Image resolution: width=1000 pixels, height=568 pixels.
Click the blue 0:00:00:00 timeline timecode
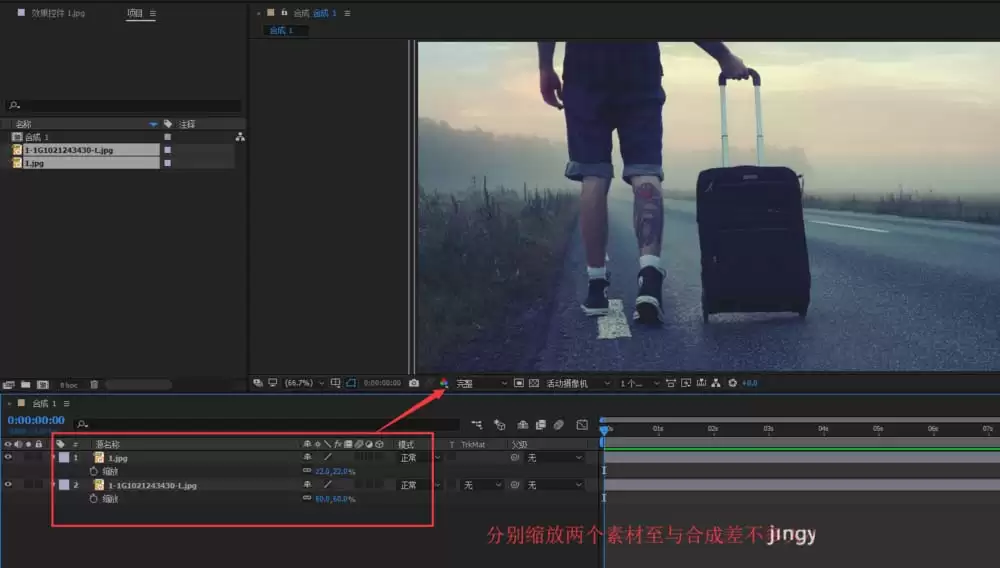(36, 420)
